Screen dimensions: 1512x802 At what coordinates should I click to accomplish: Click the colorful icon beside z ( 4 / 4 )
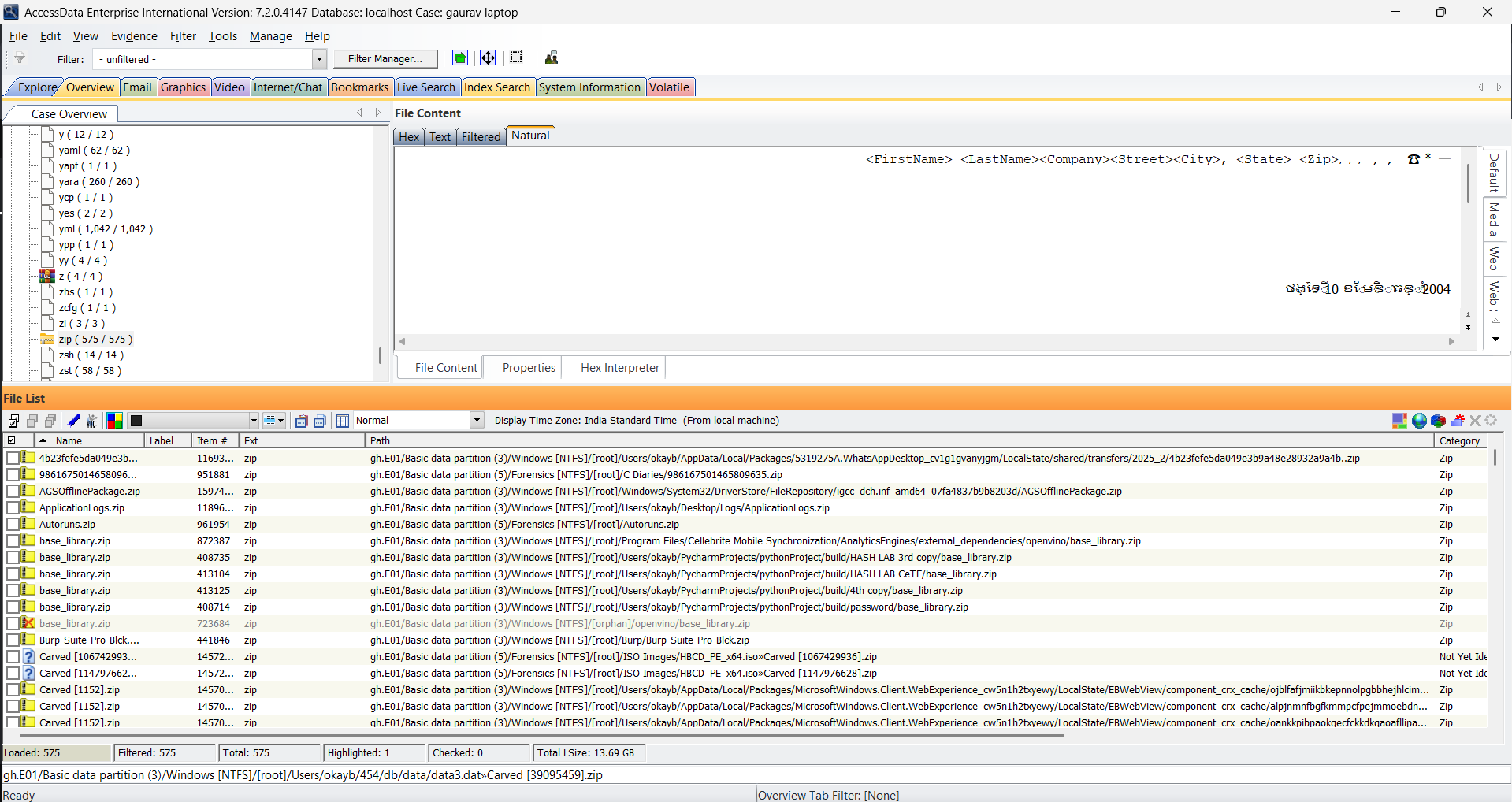click(x=47, y=276)
